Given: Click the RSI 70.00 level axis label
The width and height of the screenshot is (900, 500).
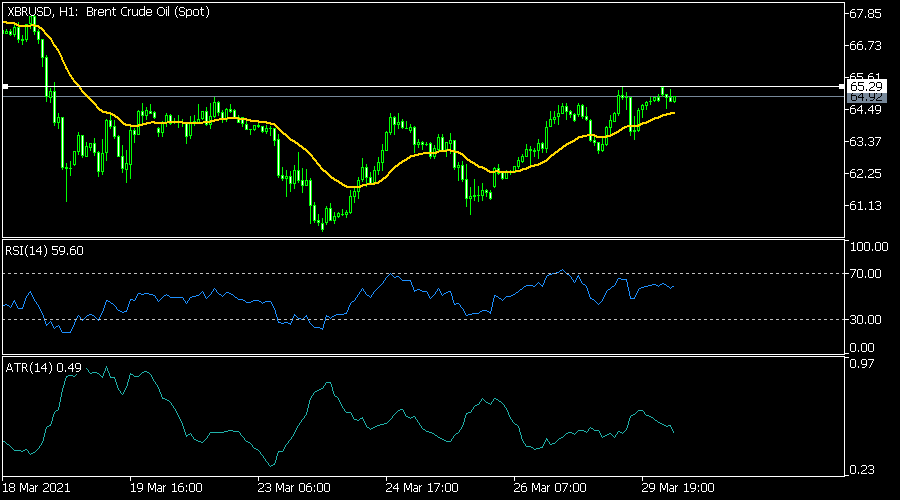Looking at the screenshot, I should pyautogui.click(x=864, y=274).
